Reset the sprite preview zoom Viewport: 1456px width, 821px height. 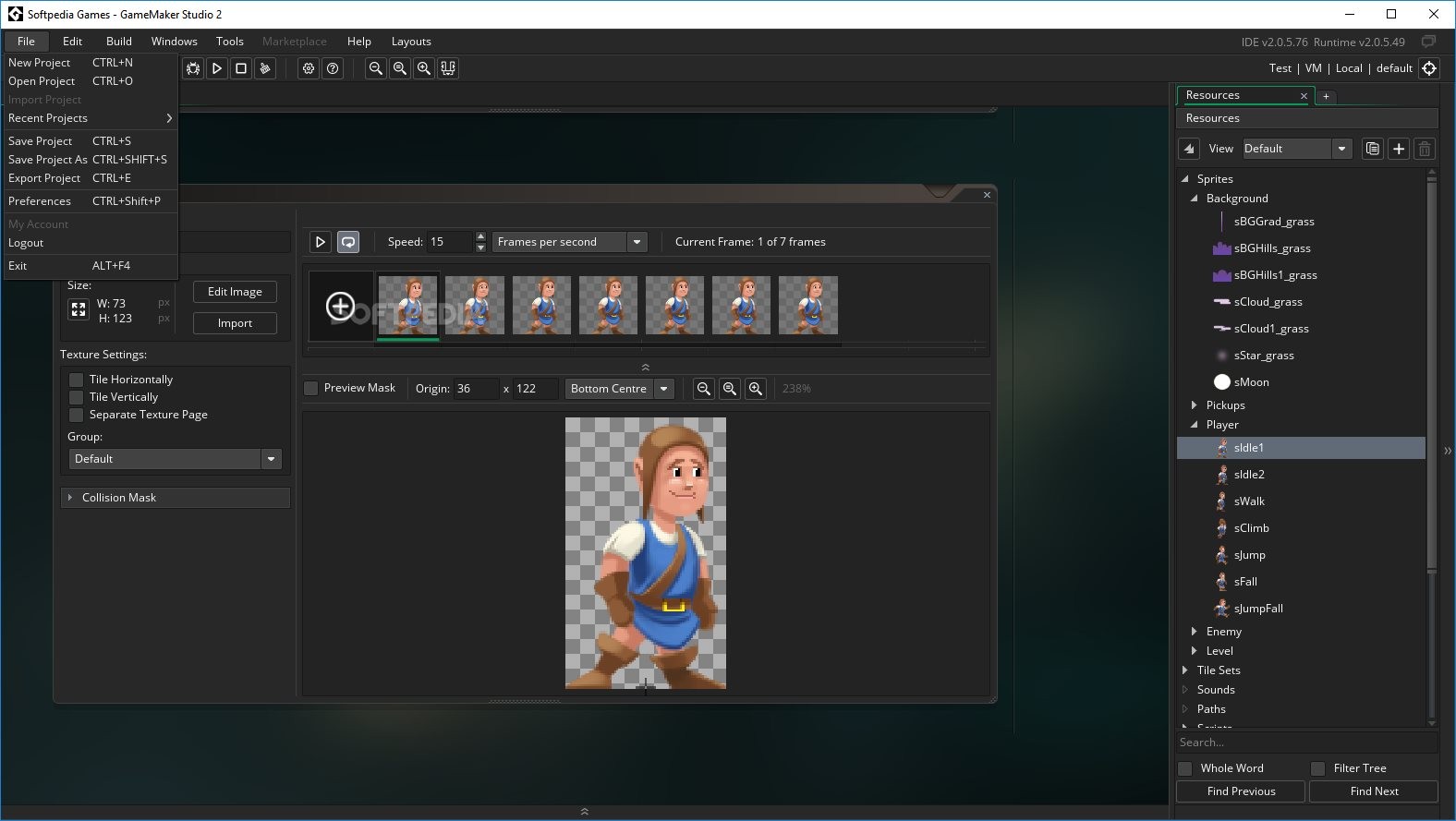(x=730, y=389)
